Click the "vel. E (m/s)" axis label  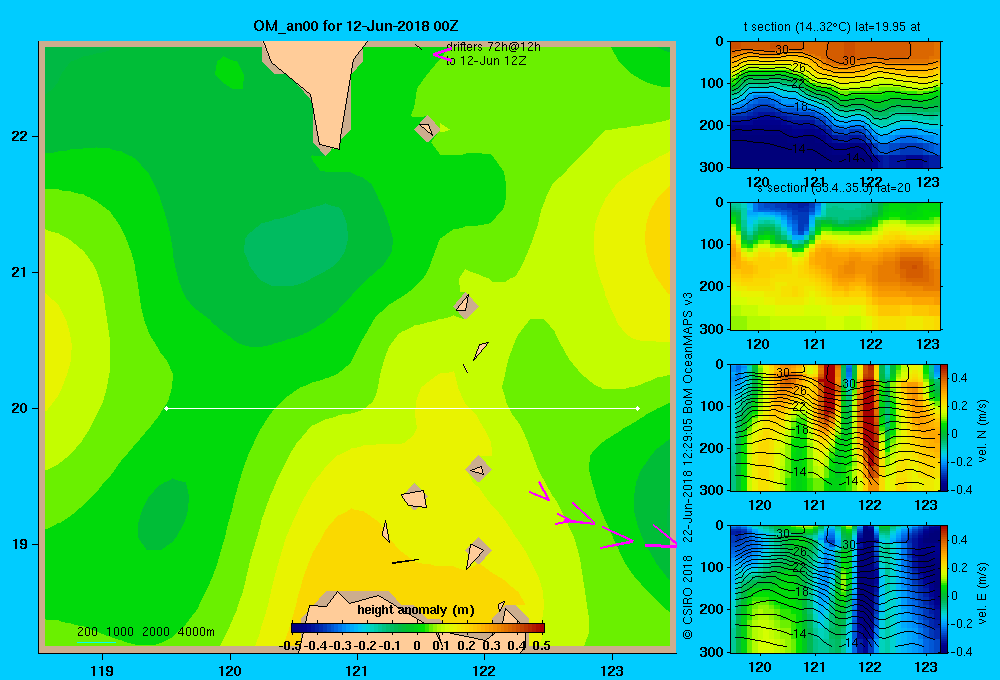coord(983,593)
